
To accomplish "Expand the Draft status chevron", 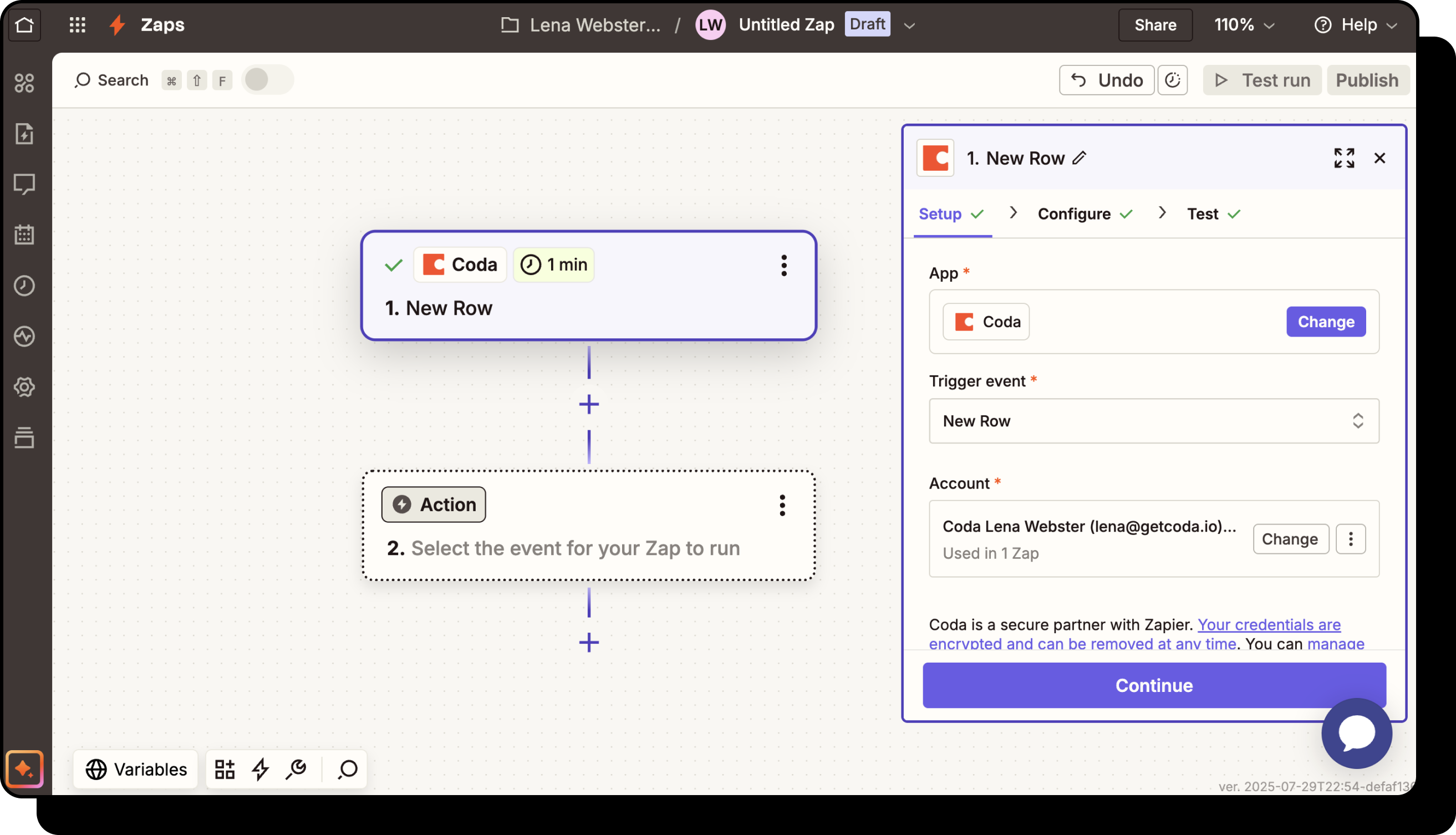I will pyautogui.click(x=909, y=26).
